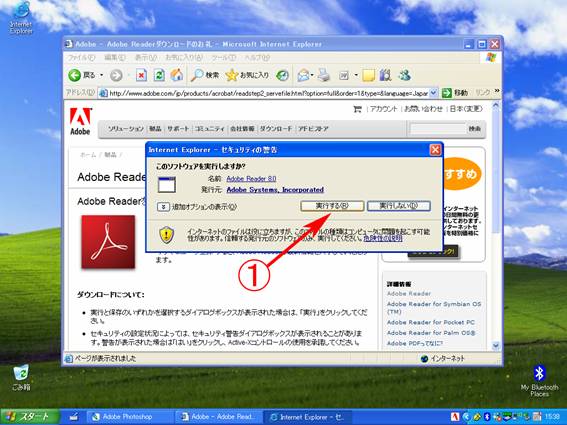Open the File menu in IE

pyautogui.click(x=81, y=58)
